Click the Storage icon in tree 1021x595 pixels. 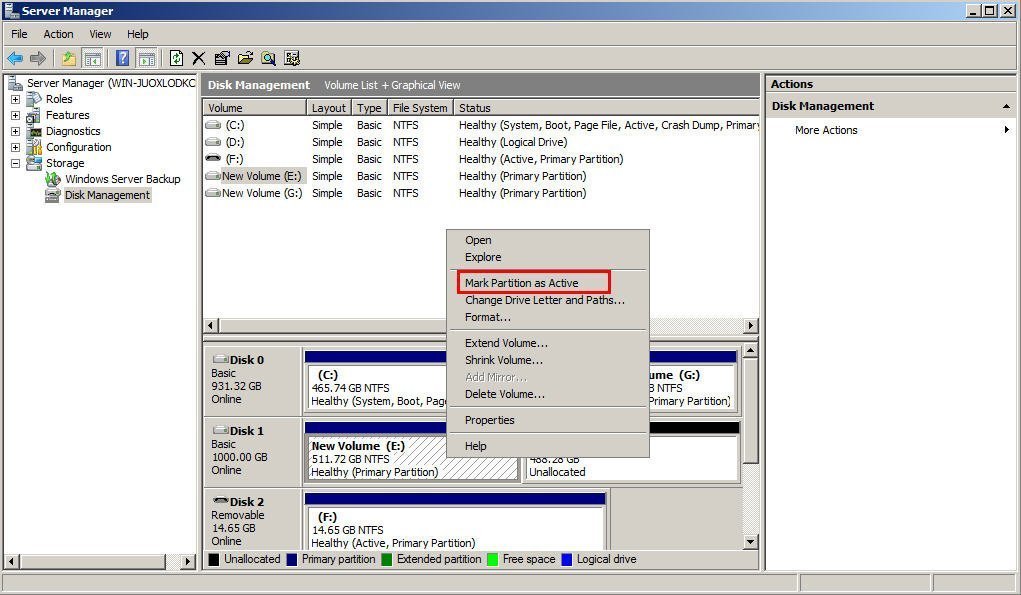click(x=34, y=163)
